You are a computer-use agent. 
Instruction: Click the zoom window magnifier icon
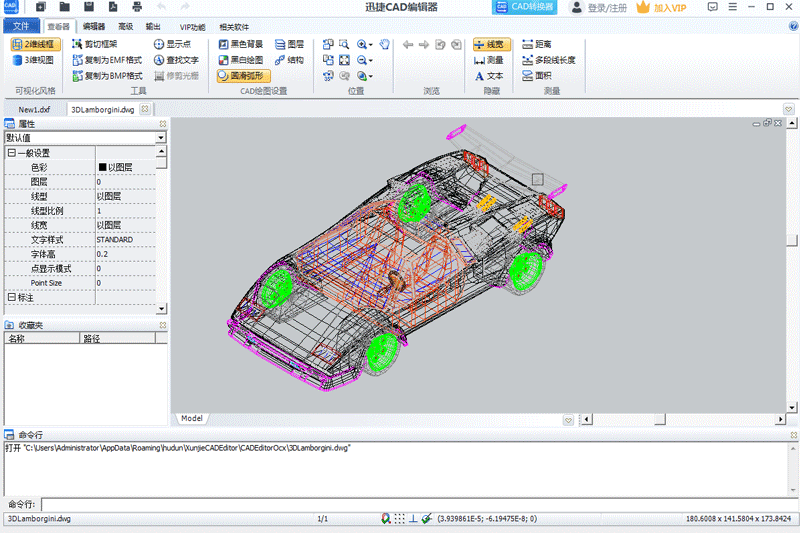(344, 44)
